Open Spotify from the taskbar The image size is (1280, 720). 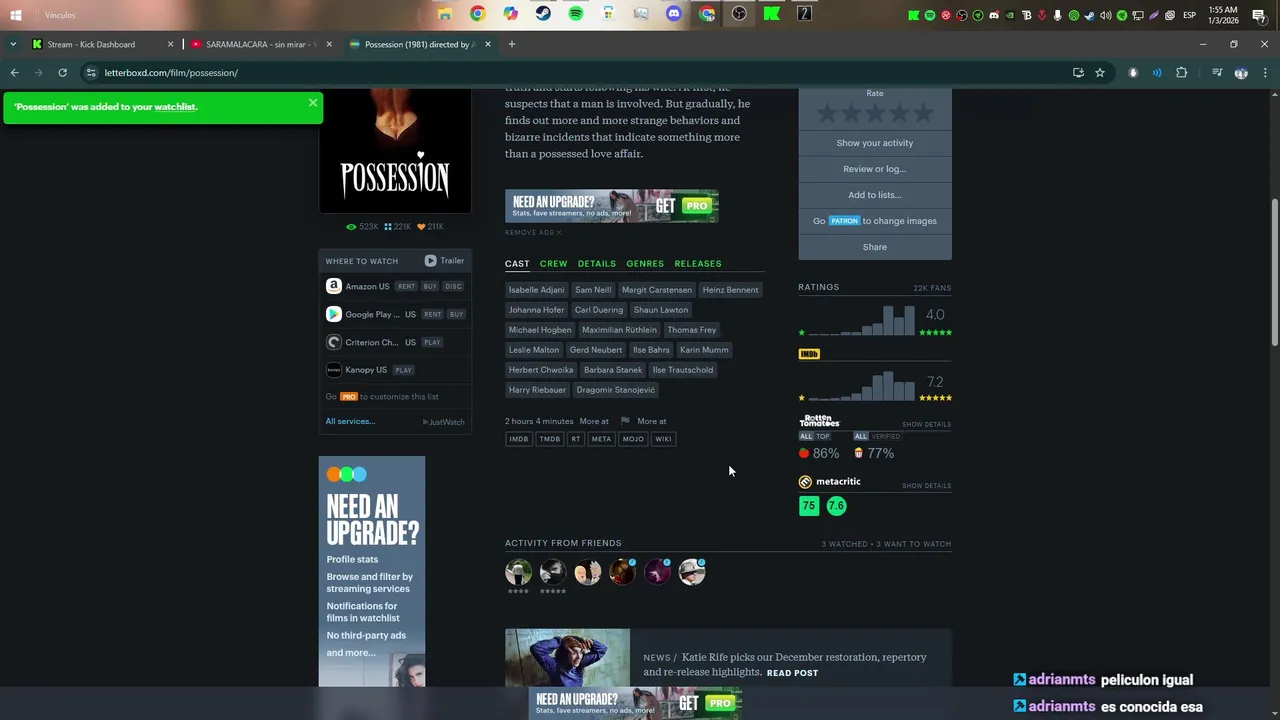pyautogui.click(x=576, y=14)
